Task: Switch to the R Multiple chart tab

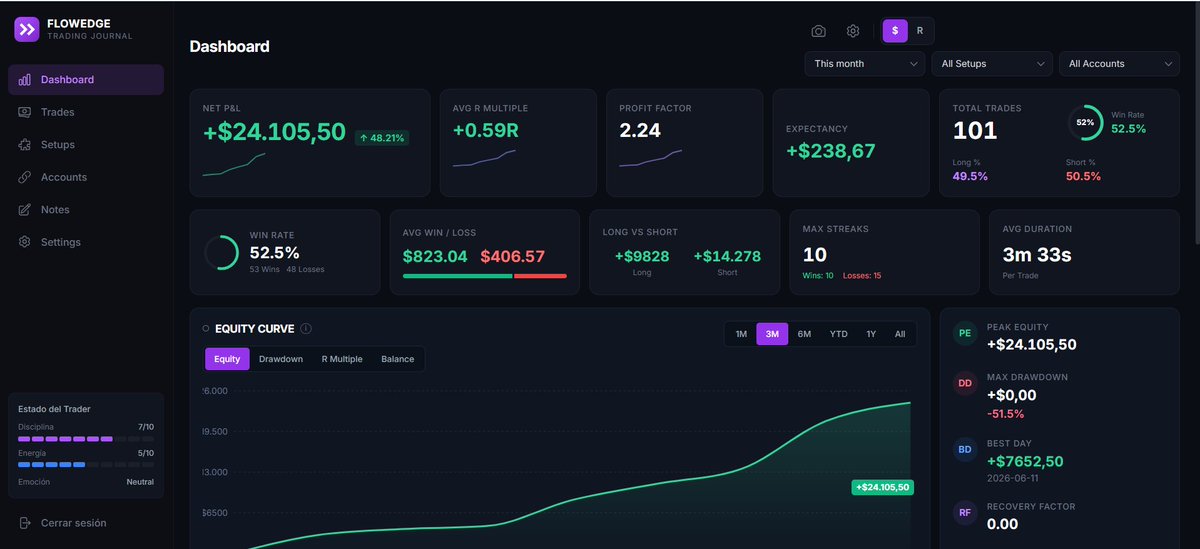Action: 342,359
